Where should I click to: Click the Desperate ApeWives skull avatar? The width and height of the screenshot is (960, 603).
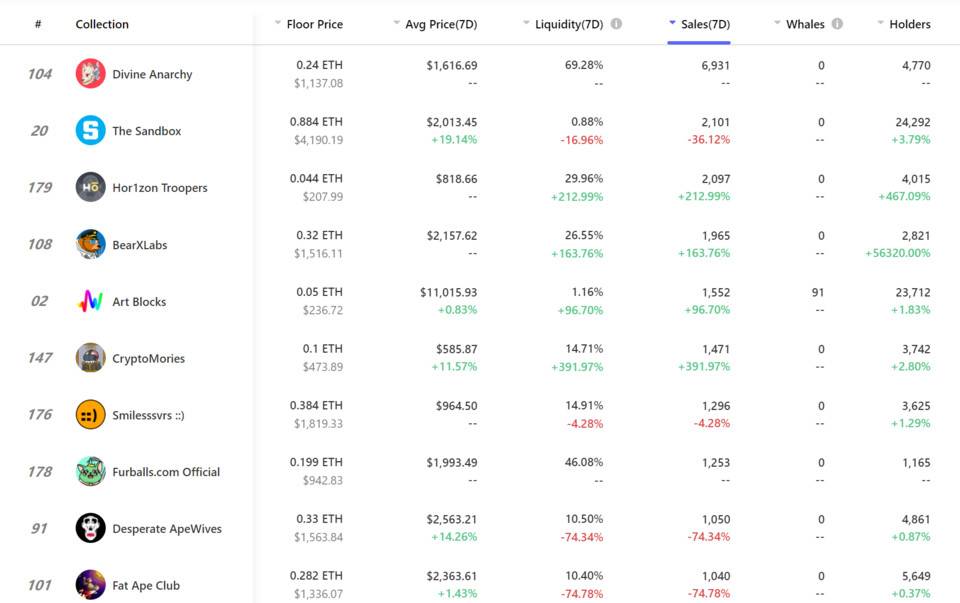coord(91,528)
